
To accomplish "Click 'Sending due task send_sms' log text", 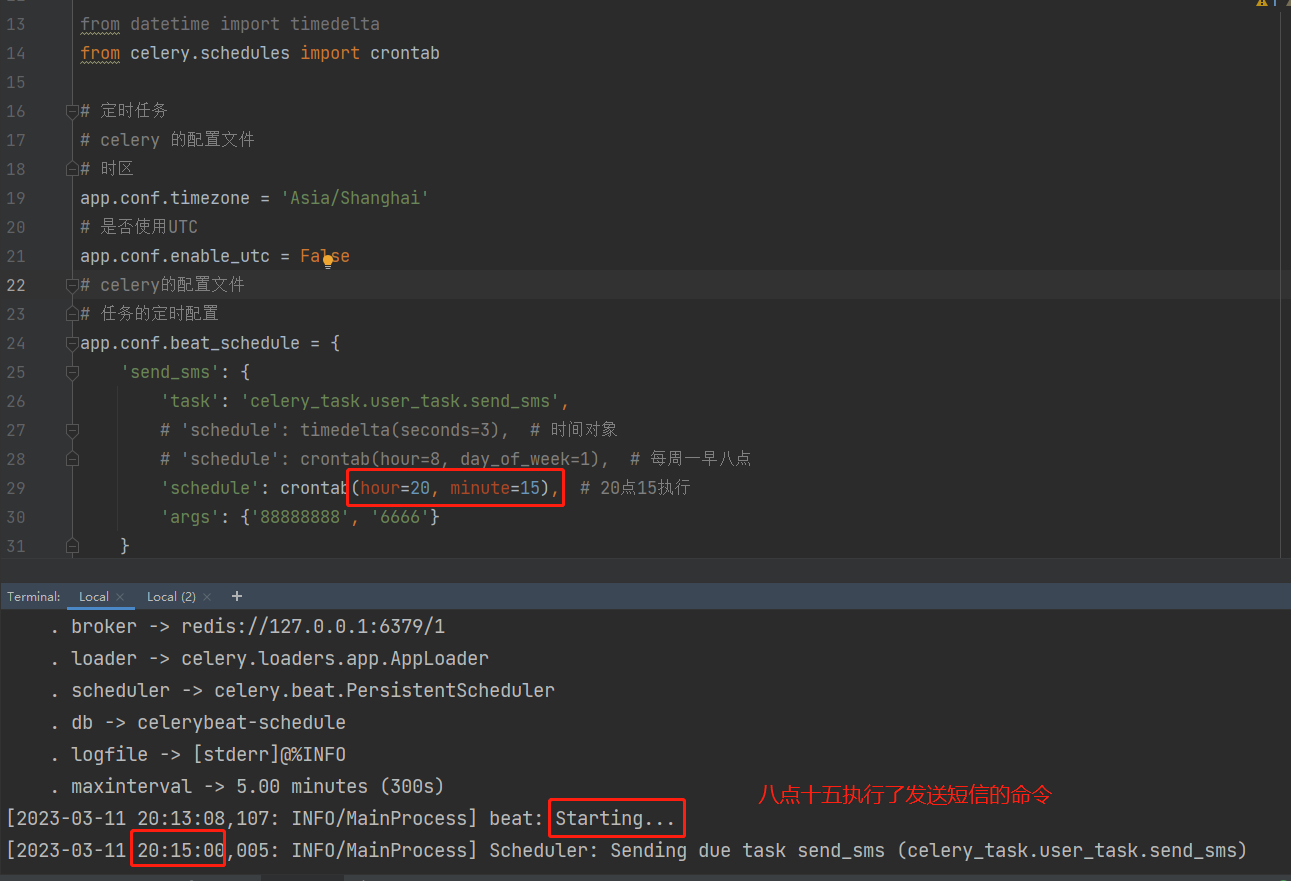I will (748, 851).
